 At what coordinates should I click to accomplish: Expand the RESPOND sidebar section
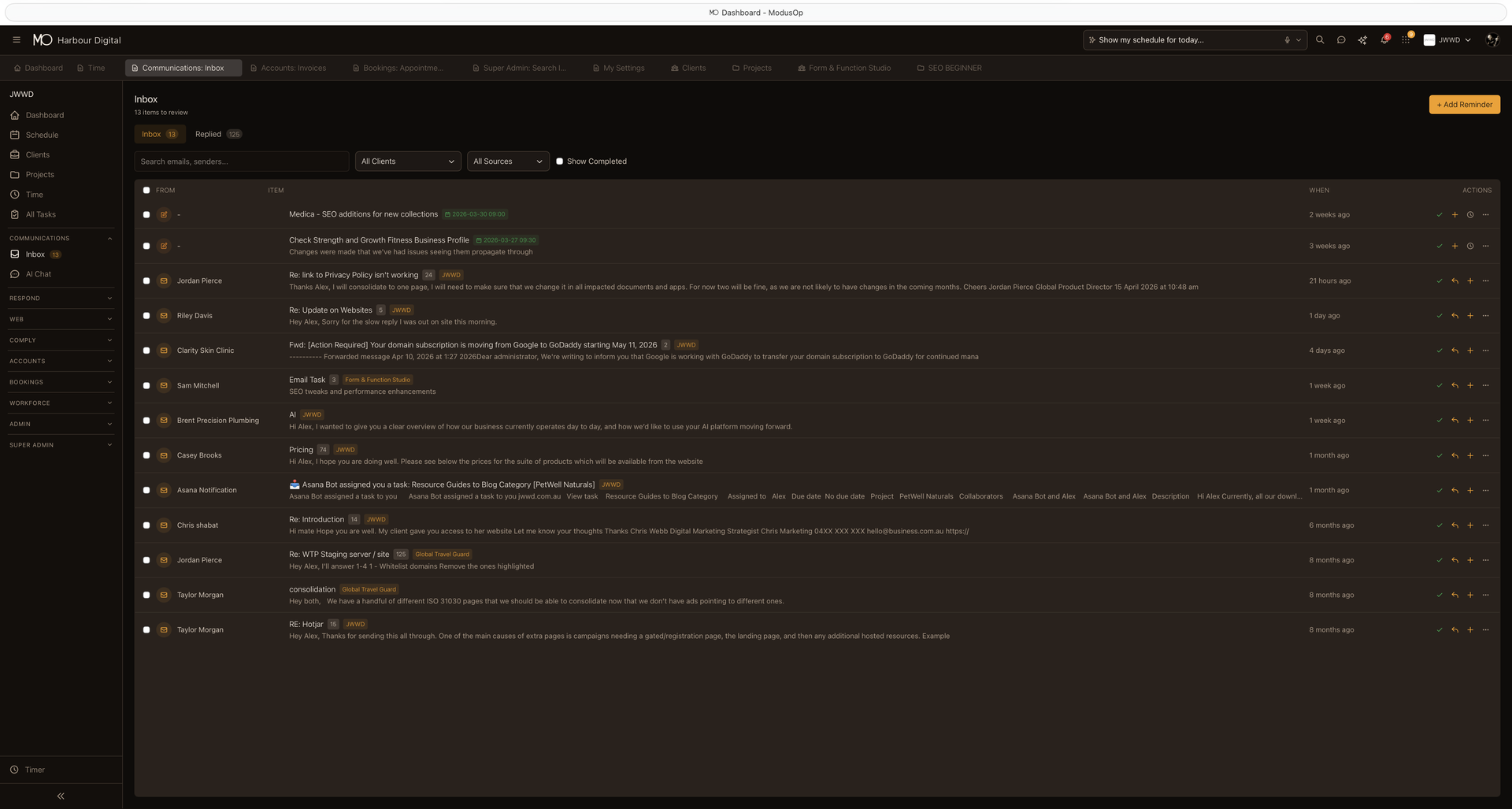pos(61,298)
